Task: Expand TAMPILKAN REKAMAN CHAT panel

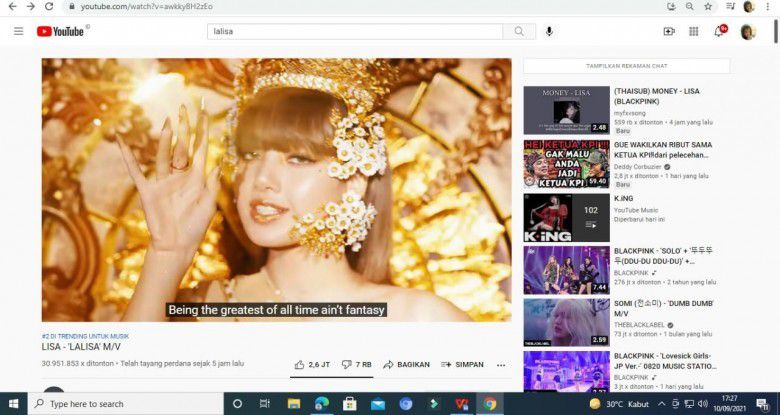Action: (x=626, y=66)
